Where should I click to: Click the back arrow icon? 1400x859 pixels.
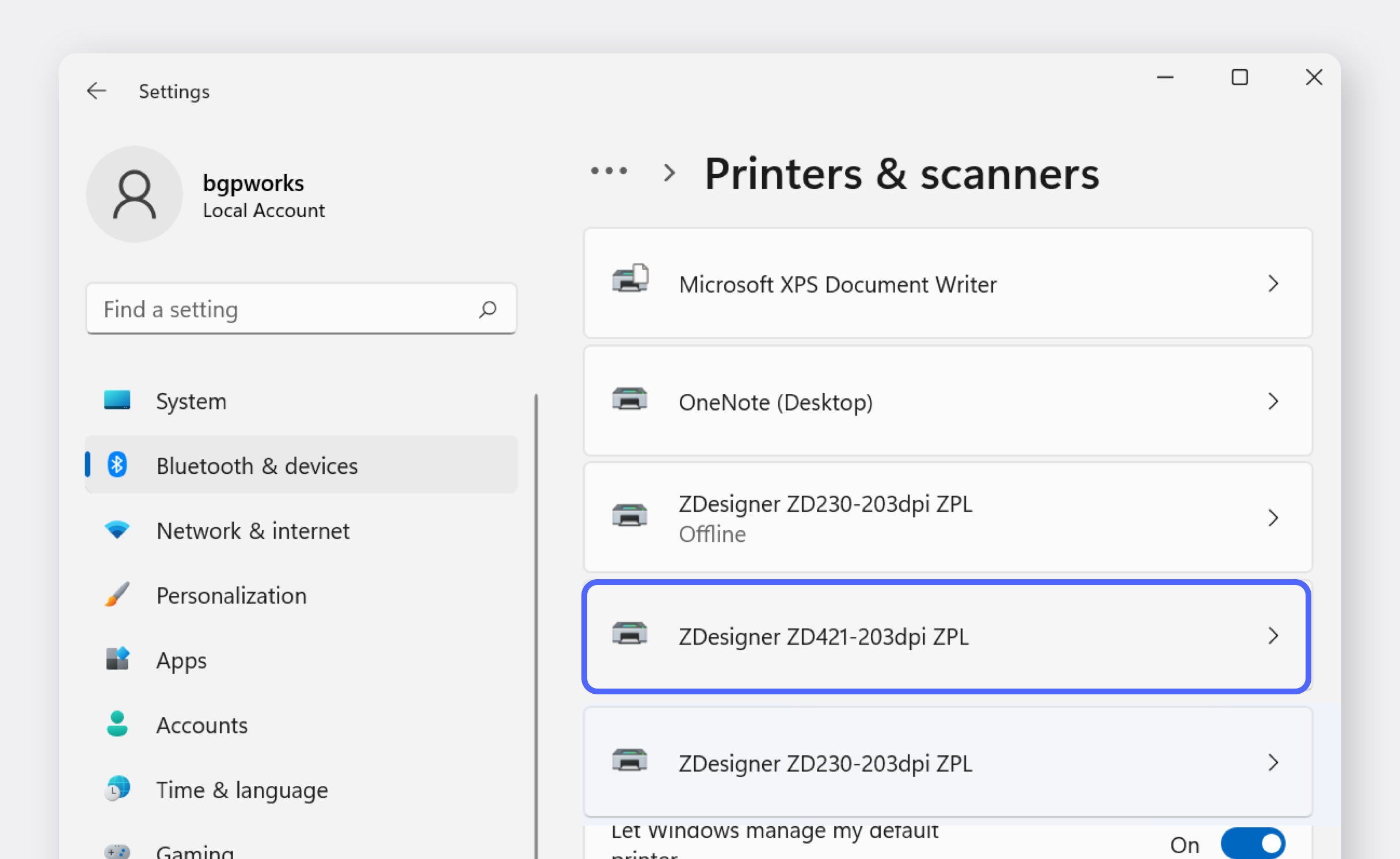[x=96, y=91]
